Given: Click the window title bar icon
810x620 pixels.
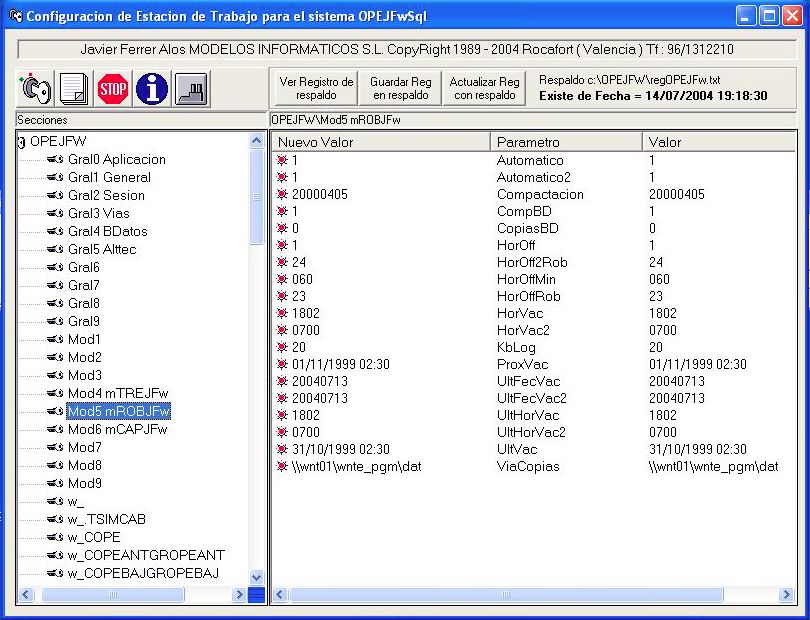Looking at the screenshot, I should [15, 16].
